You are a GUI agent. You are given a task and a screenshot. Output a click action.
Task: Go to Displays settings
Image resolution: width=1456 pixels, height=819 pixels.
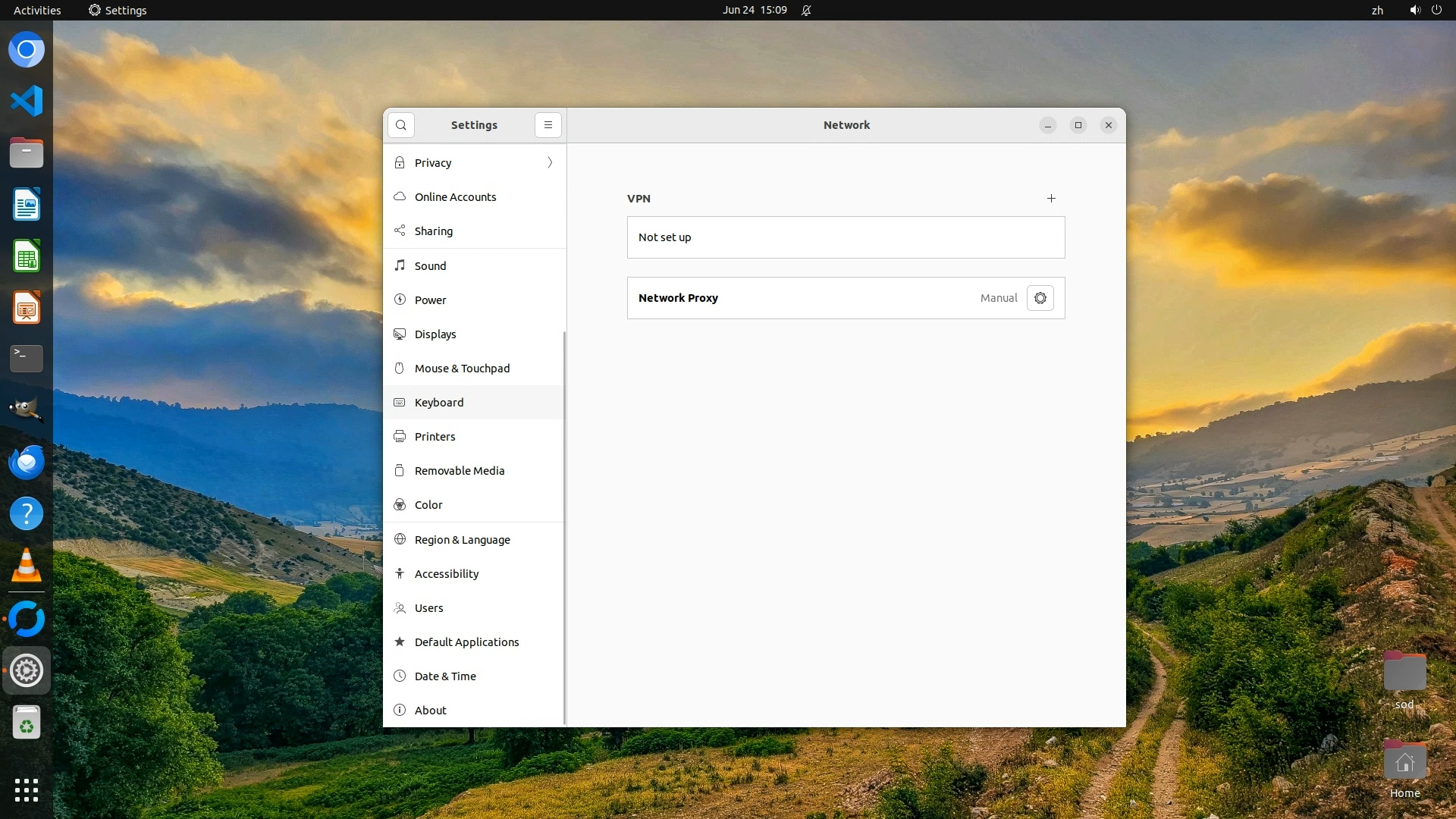click(435, 334)
